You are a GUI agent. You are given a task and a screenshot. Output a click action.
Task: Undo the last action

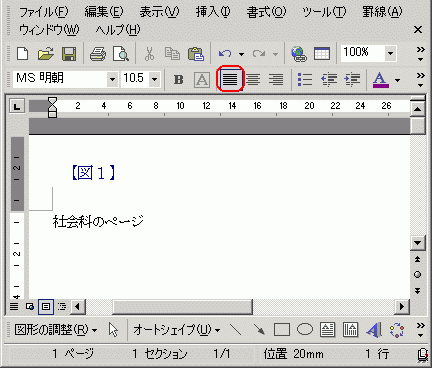pyautogui.click(x=225, y=53)
